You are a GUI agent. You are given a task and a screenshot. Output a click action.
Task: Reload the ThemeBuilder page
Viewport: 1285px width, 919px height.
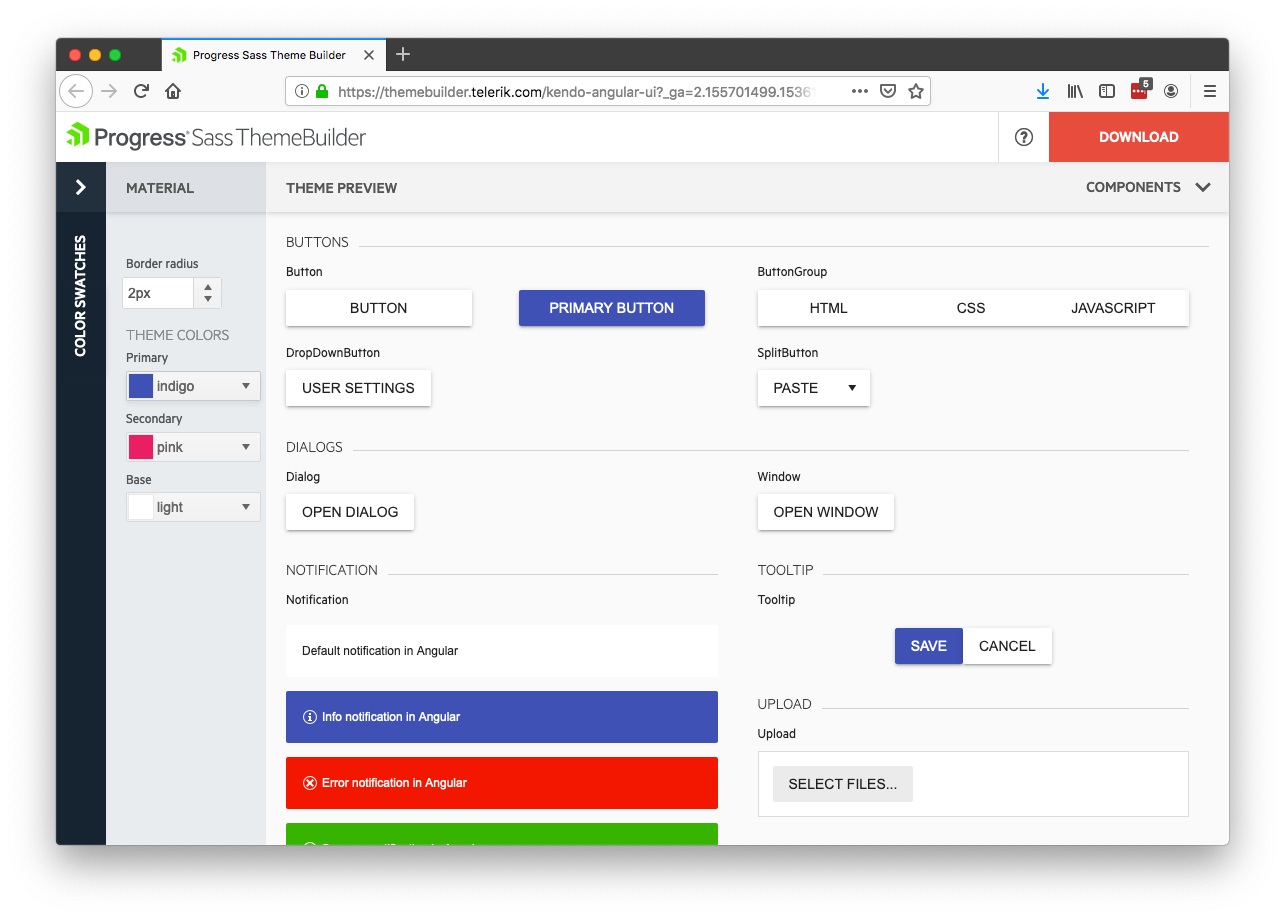click(x=141, y=90)
